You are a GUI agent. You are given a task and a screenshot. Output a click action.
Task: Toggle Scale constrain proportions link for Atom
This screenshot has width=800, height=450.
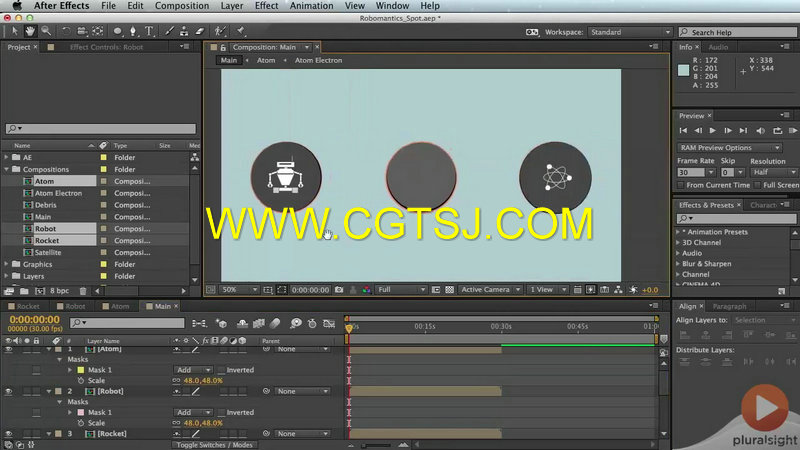pyautogui.click(x=177, y=381)
